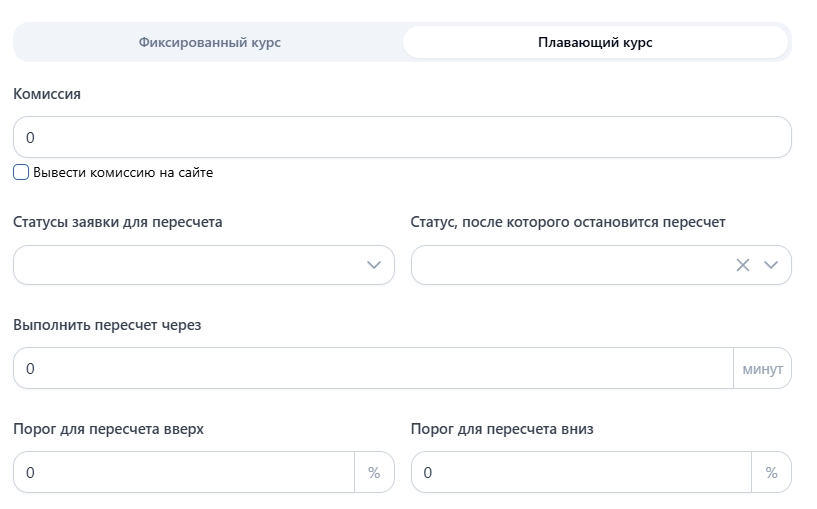Click the % suffix of Порог вверх
817x509 pixels.
(374, 473)
